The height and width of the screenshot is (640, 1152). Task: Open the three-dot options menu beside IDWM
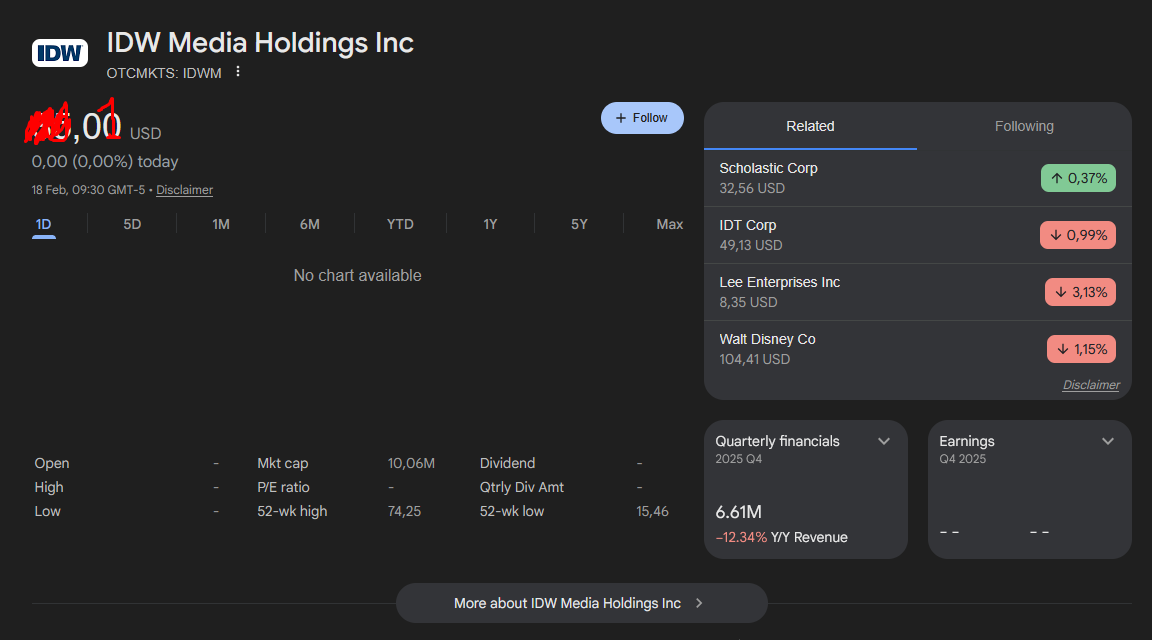(x=238, y=72)
